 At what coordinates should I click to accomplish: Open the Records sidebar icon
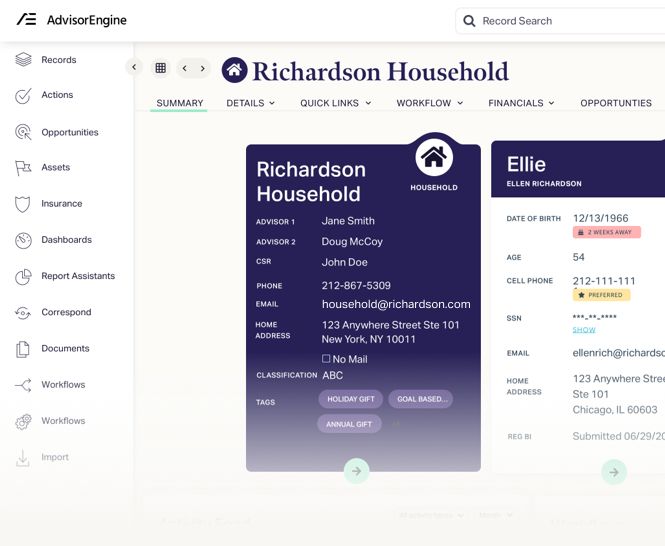point(23,59)
